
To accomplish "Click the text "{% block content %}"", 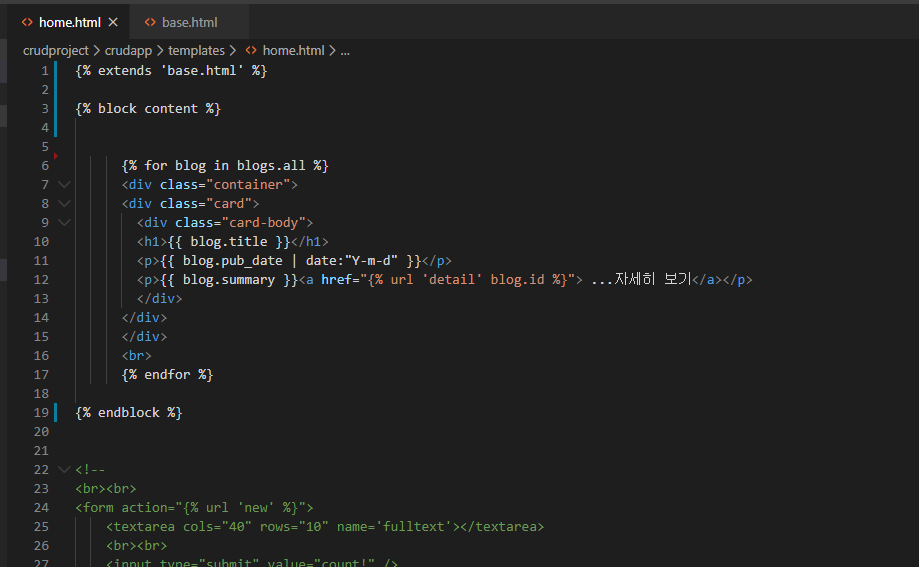I will [148, 108].
